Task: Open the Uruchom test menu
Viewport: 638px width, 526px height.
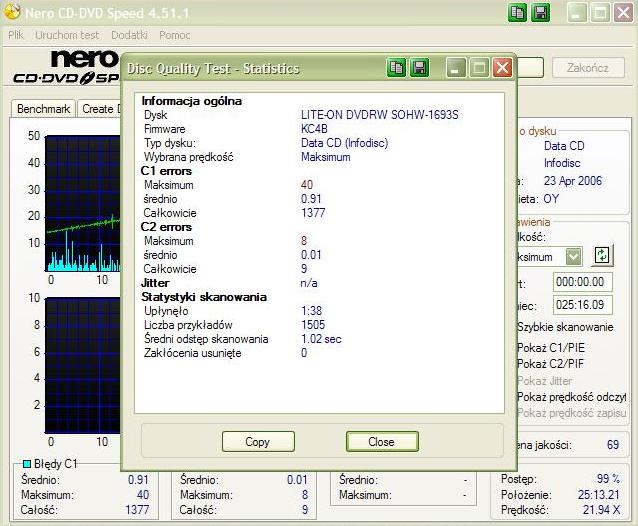Action: click(x=67, y=35)
